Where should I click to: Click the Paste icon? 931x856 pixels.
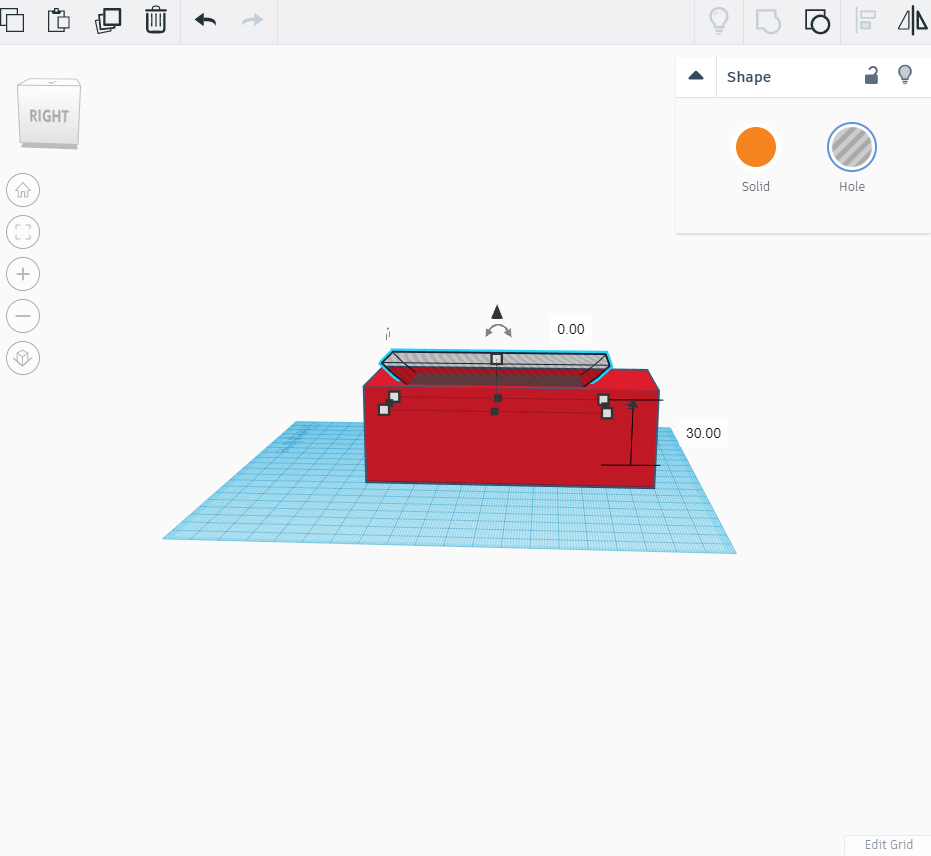click(x=59, y=21)
